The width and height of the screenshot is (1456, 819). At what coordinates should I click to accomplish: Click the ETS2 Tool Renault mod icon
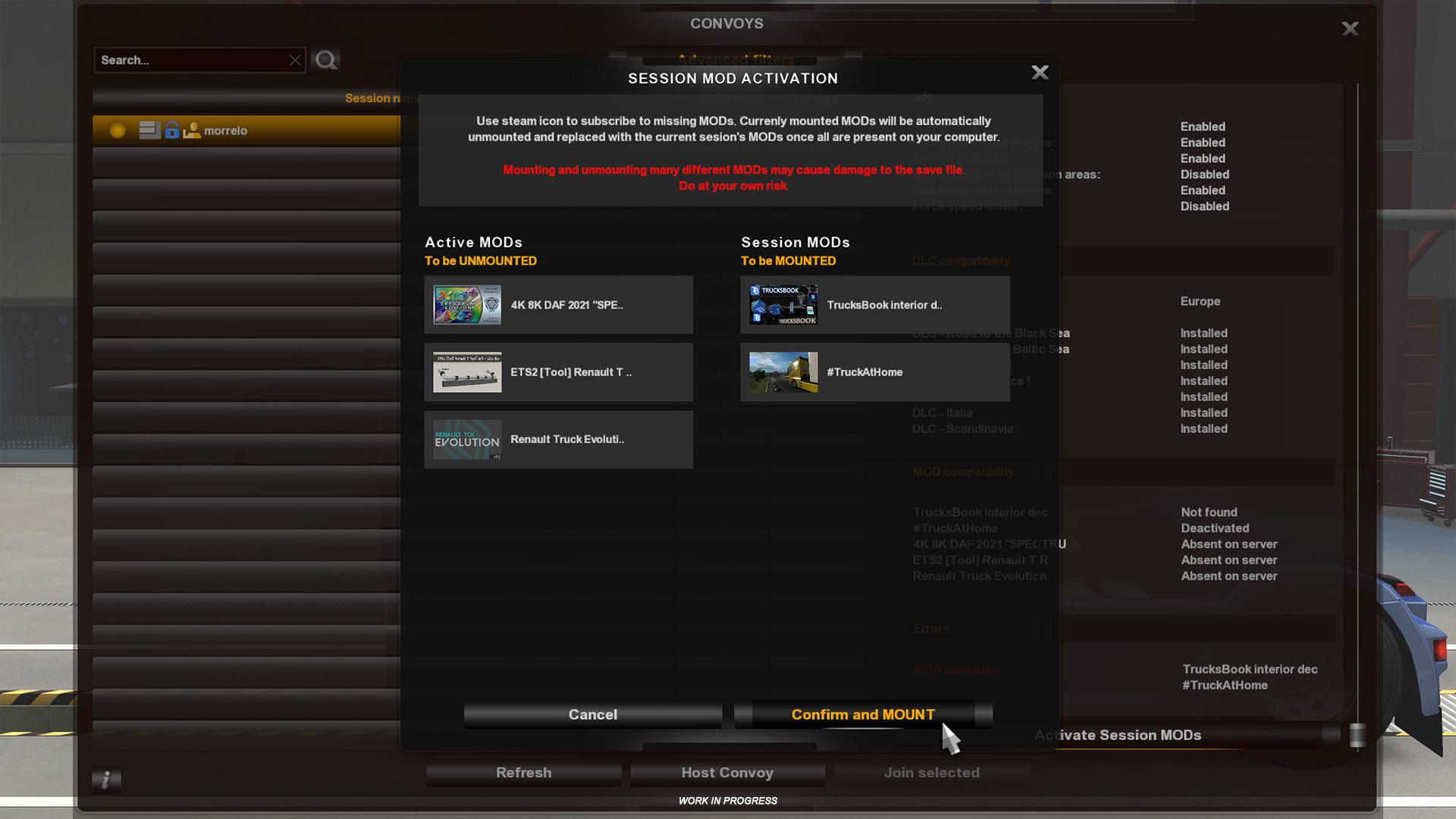466,372
